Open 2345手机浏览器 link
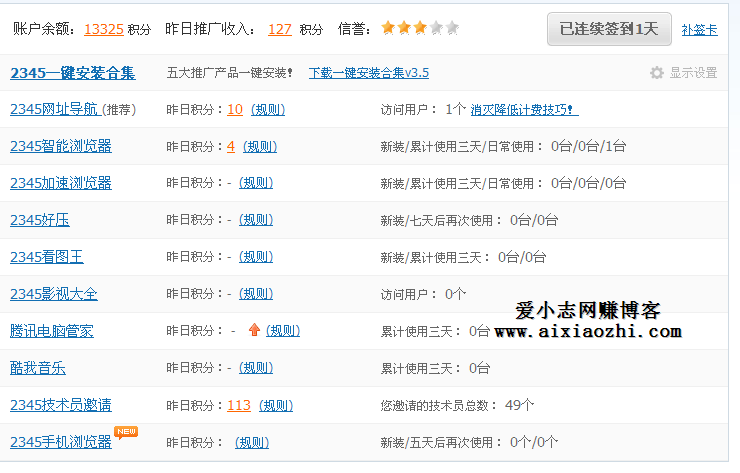Screen dimensions: 740x473 tap(61, 442)
